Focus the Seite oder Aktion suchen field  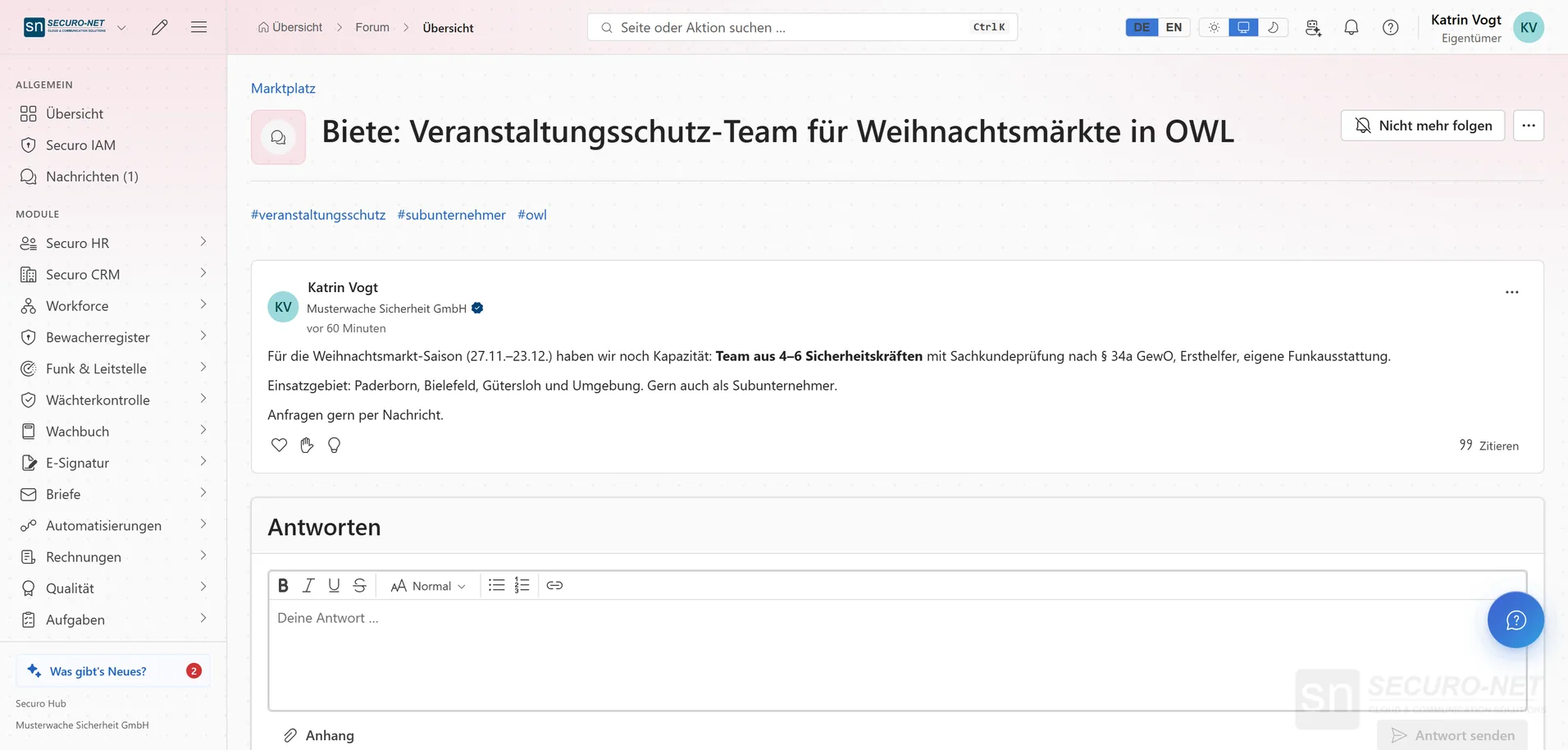802,27
